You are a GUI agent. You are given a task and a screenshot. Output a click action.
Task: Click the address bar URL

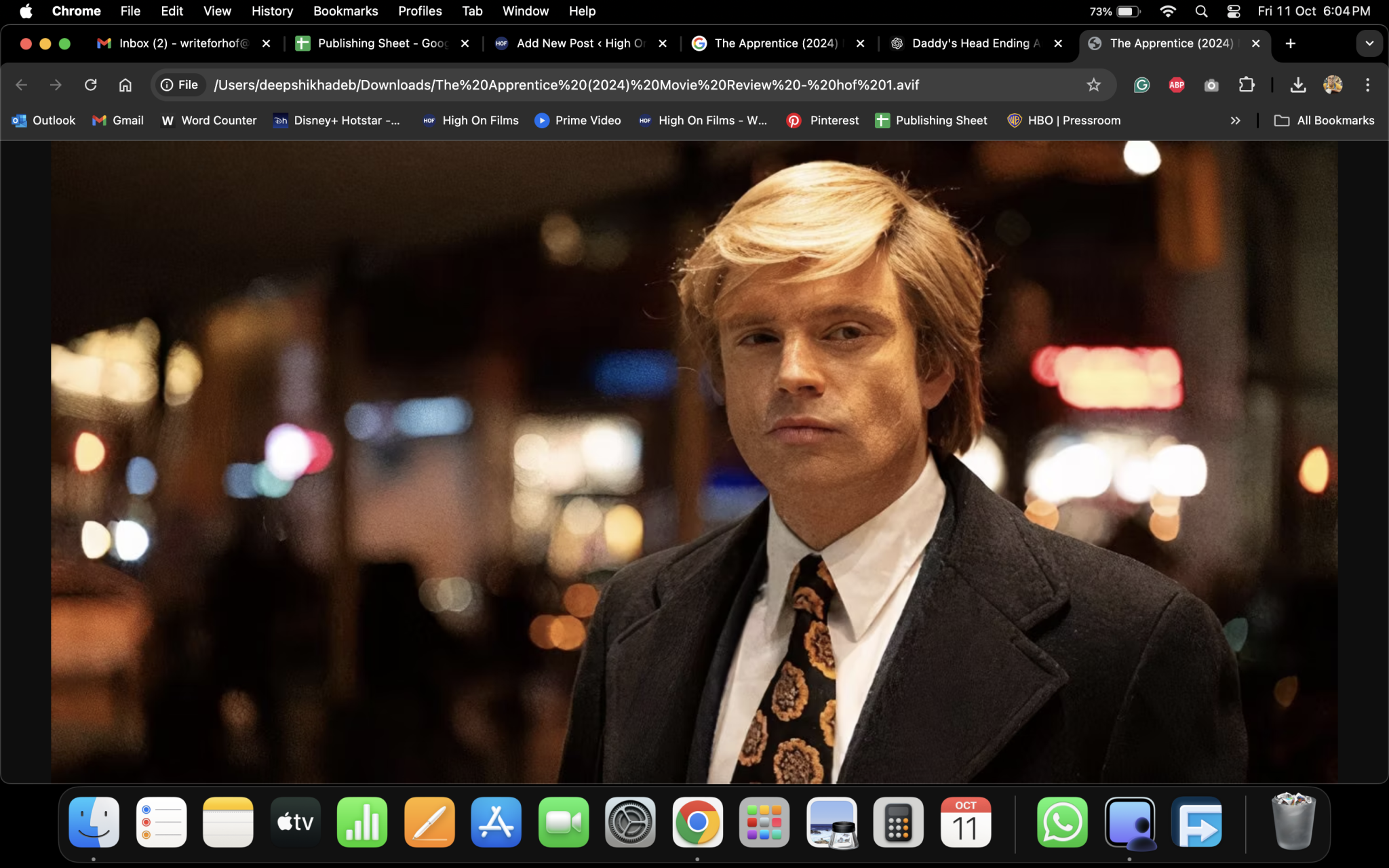[566, 85]
